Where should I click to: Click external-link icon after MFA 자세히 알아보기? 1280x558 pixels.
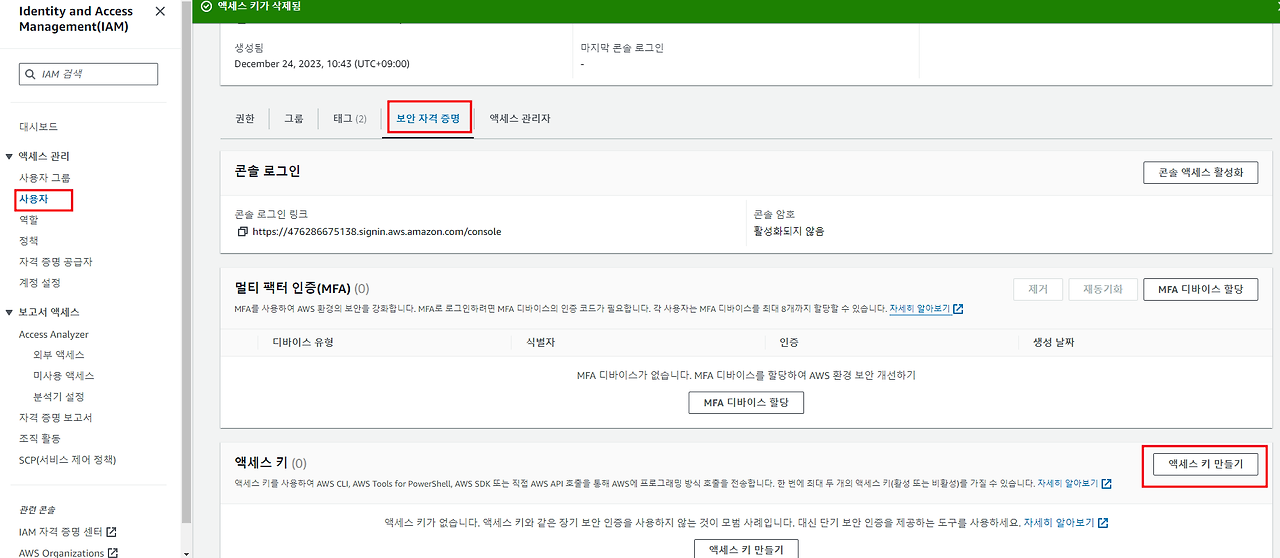pos(958,309)
